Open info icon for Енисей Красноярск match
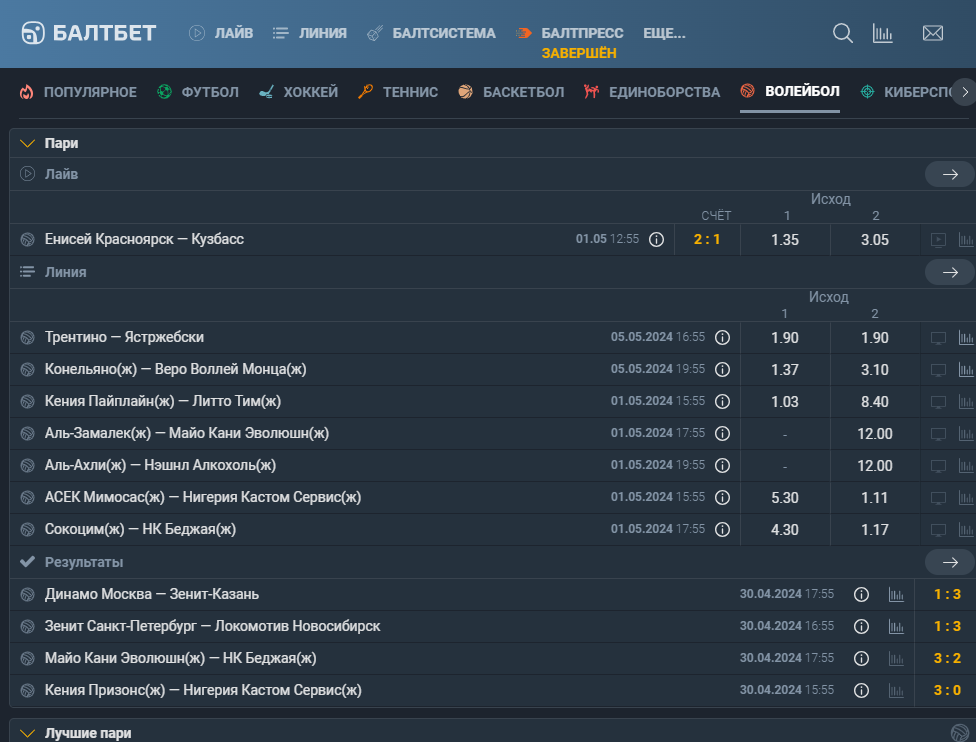The height and width of the screenshot is (742, 976). 656,240
